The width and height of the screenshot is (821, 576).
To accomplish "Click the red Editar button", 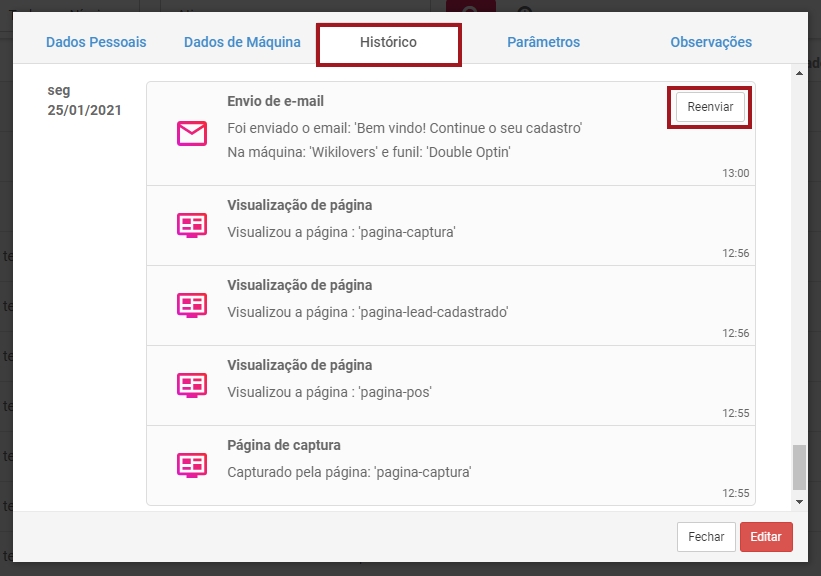I will [x=766, y=537].
